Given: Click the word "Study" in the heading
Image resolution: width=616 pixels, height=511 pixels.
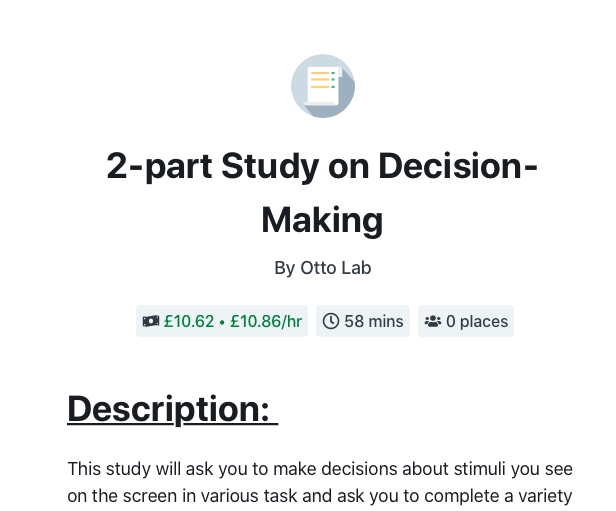Looking at the screenshot, I should [x=270, y=167].
